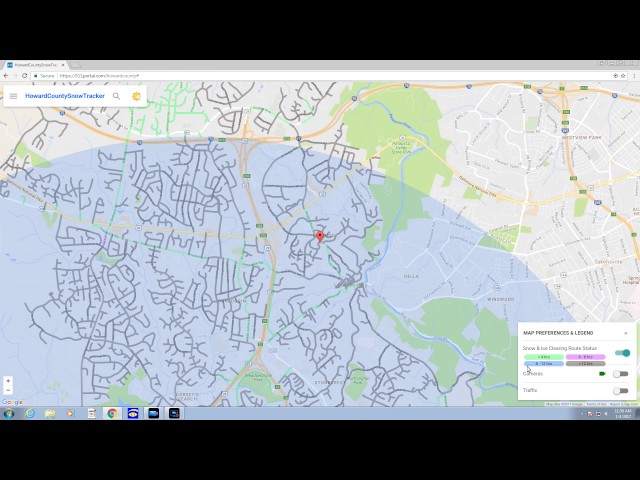
Task: Close the Map Preferences & Legend panel
Action: coord(626,333)
